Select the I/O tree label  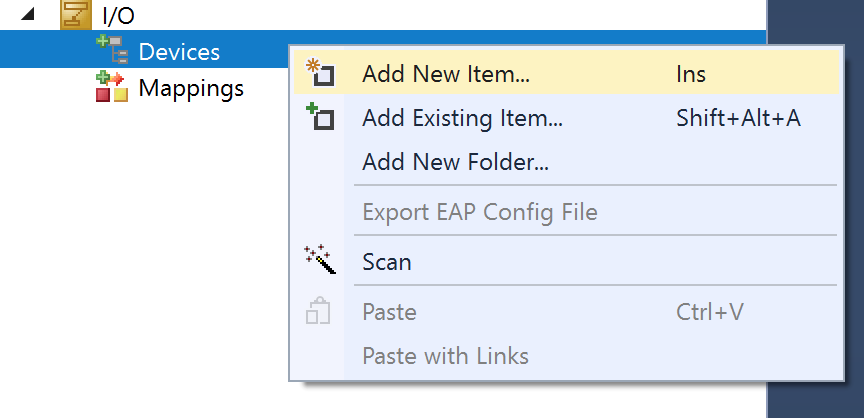click(118, 16)
